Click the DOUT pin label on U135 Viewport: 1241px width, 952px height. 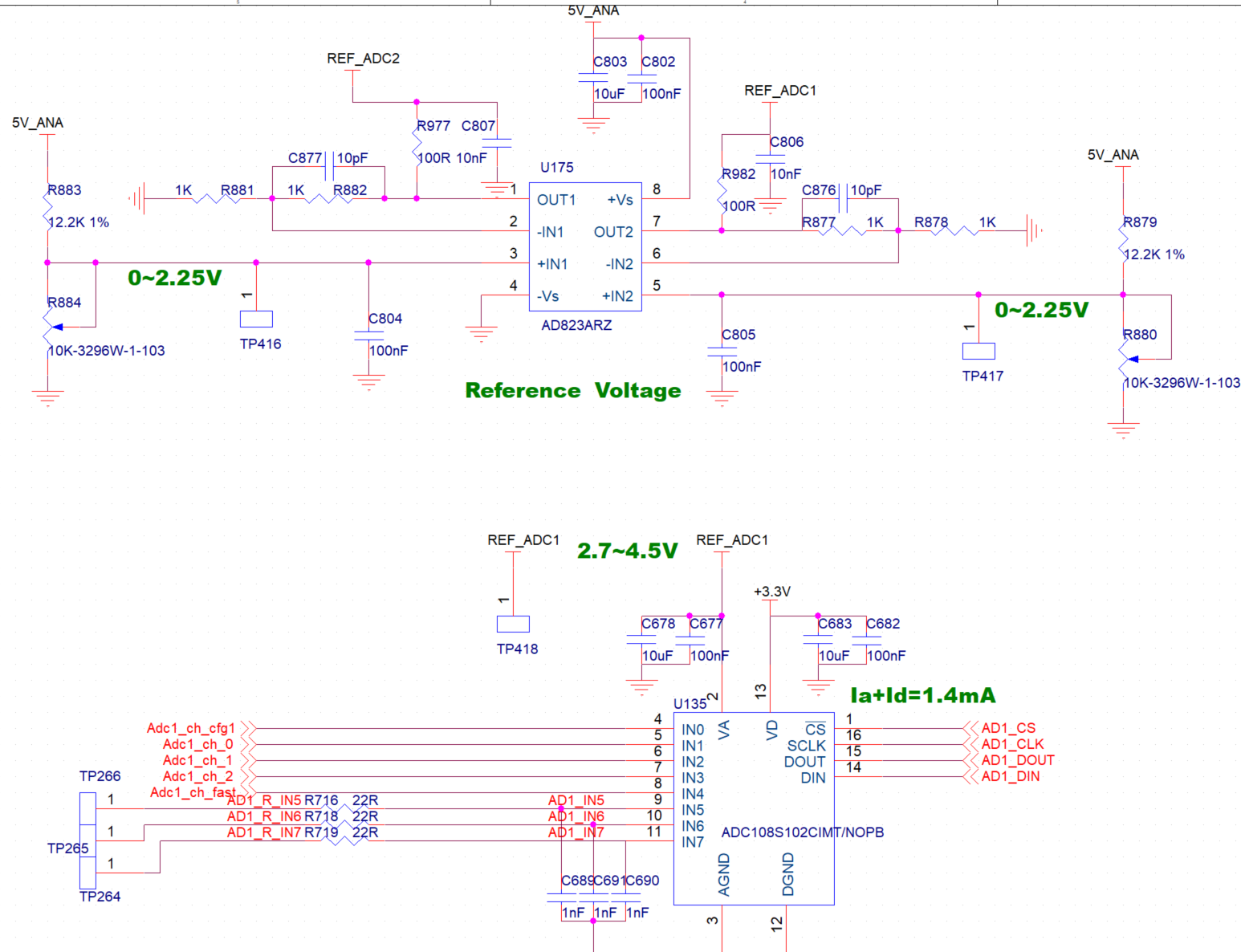[804, 762]
